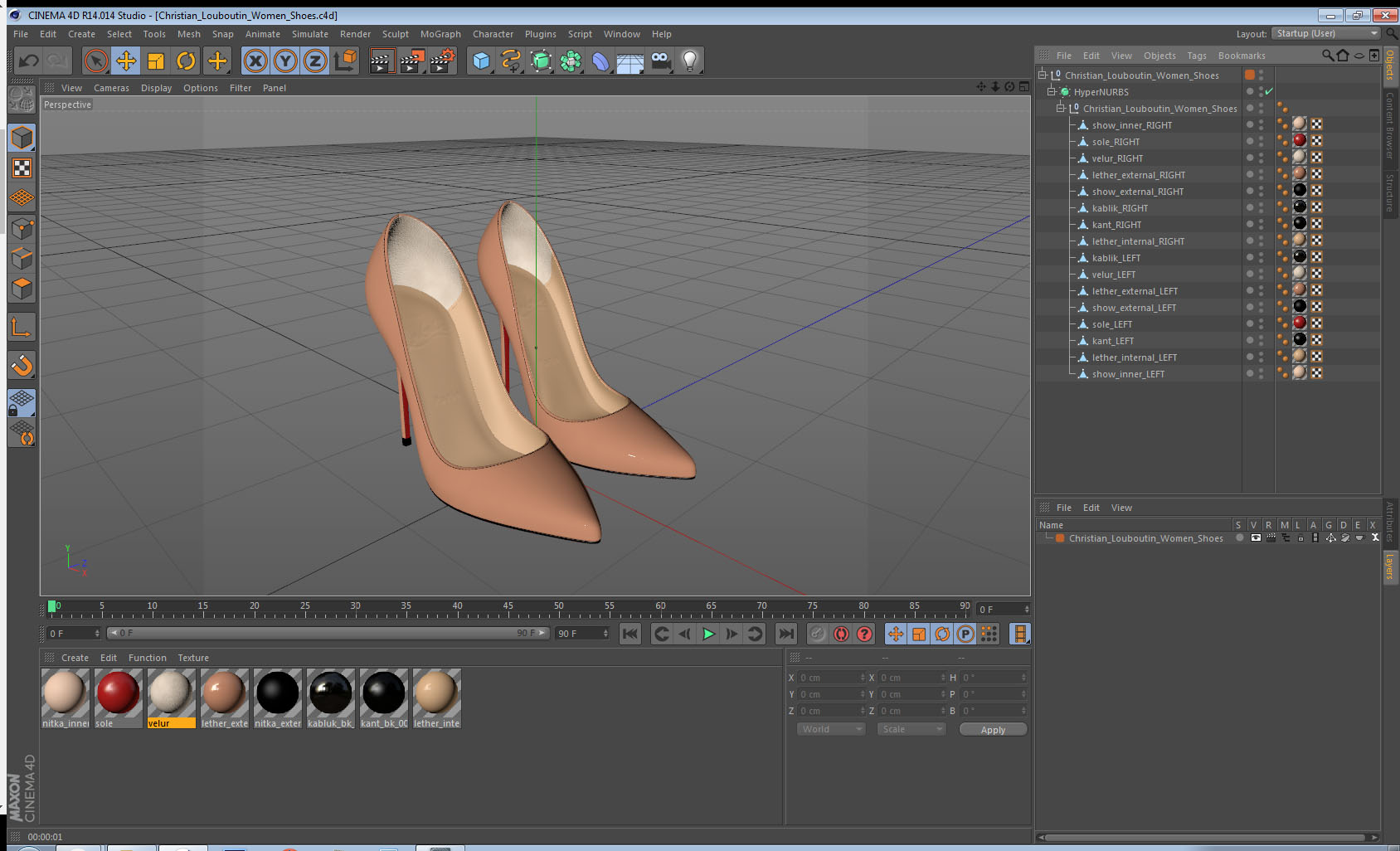Go to start of animation
The height and width of the screenshot is (851, 1400).
click(630, 634)
